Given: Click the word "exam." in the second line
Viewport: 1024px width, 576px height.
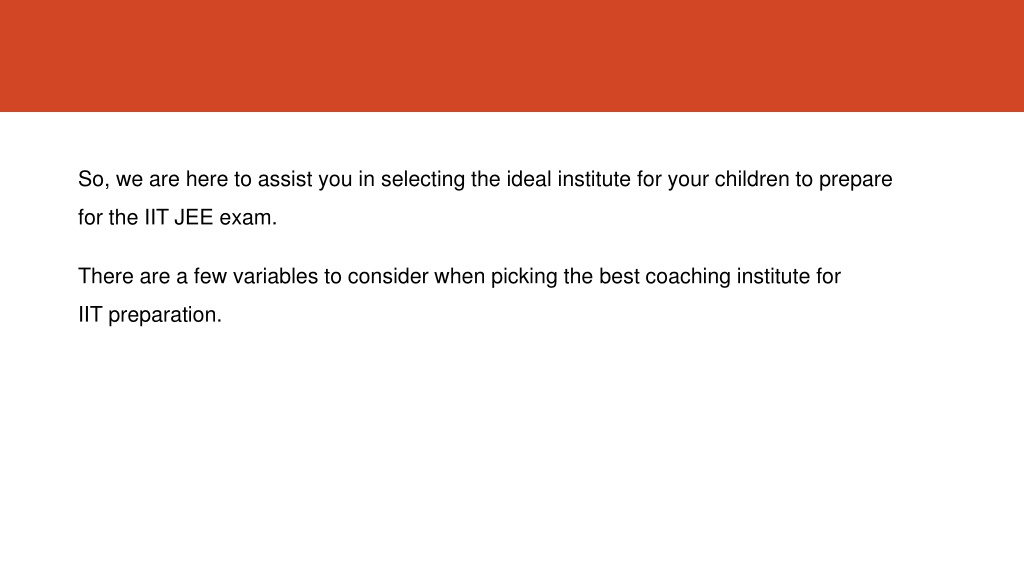Looking at the screenshot, I should [x=248, y=217].
